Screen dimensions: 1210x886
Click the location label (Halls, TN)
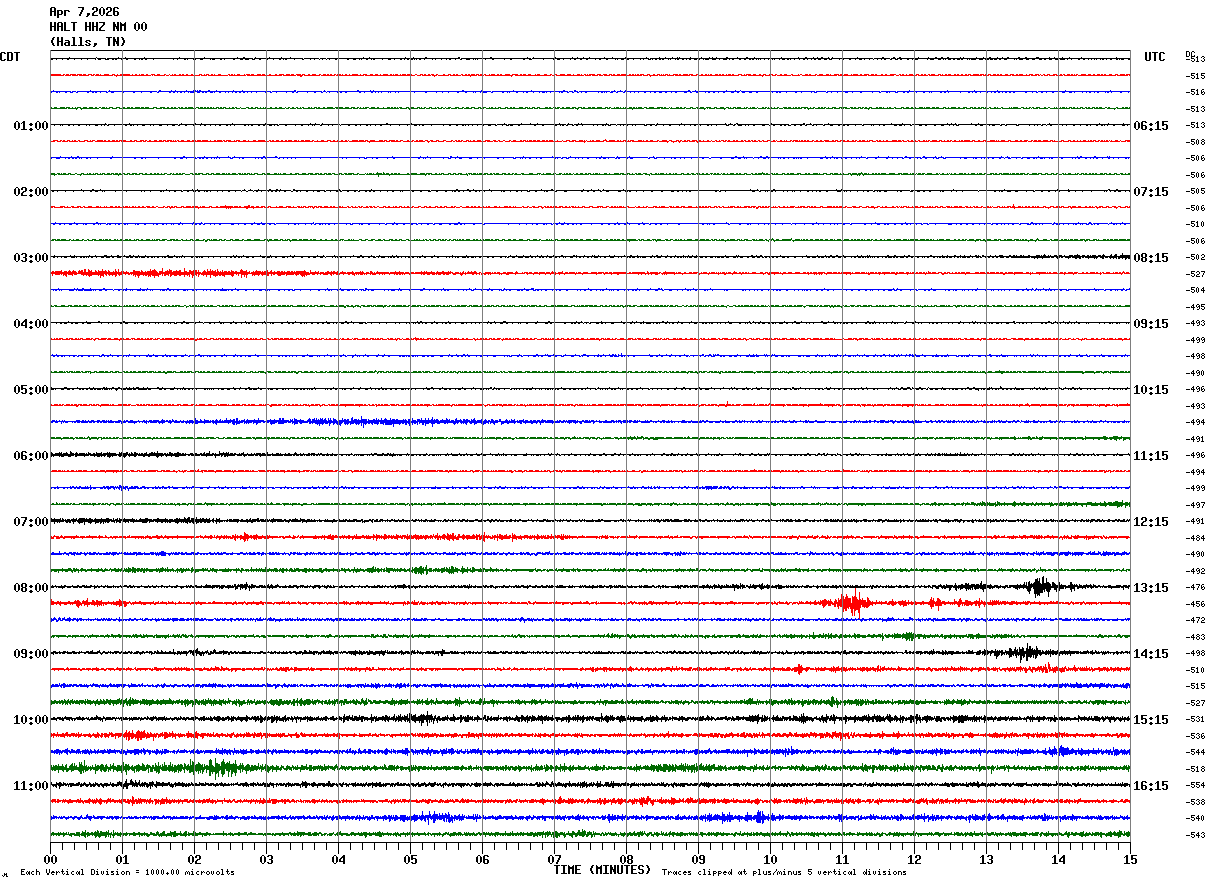tap(88, 42)
